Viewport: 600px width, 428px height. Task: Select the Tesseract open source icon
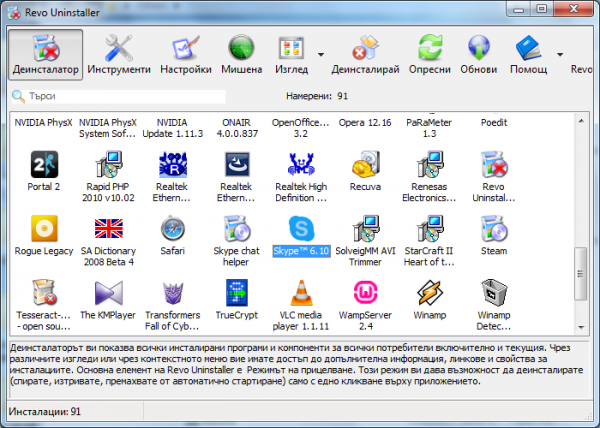coord(44,293)
